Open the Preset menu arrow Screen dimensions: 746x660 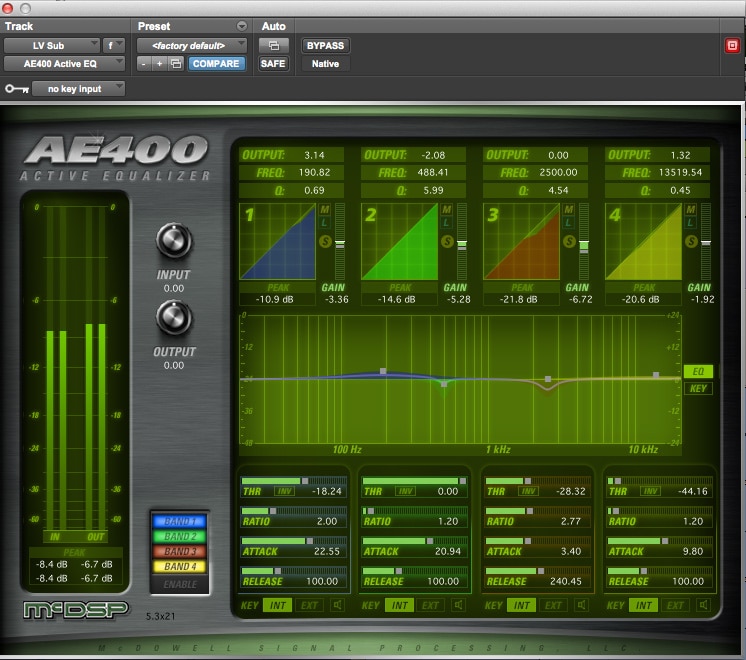pos(242,26)
